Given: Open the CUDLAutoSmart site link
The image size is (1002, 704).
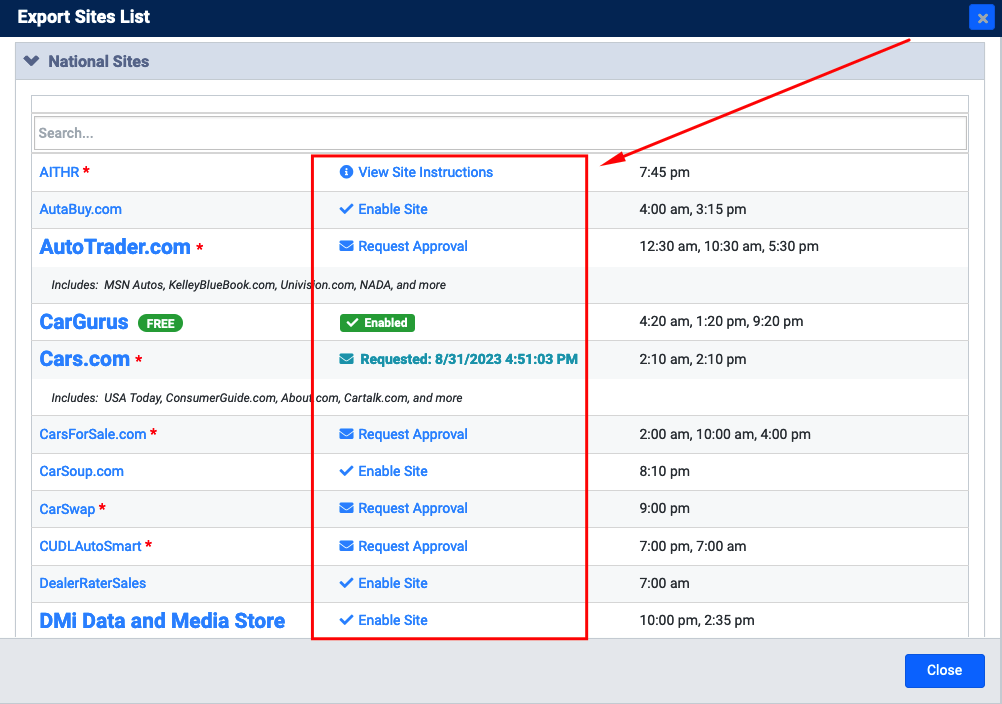Looking at the screenshot, I should [90, 546].
